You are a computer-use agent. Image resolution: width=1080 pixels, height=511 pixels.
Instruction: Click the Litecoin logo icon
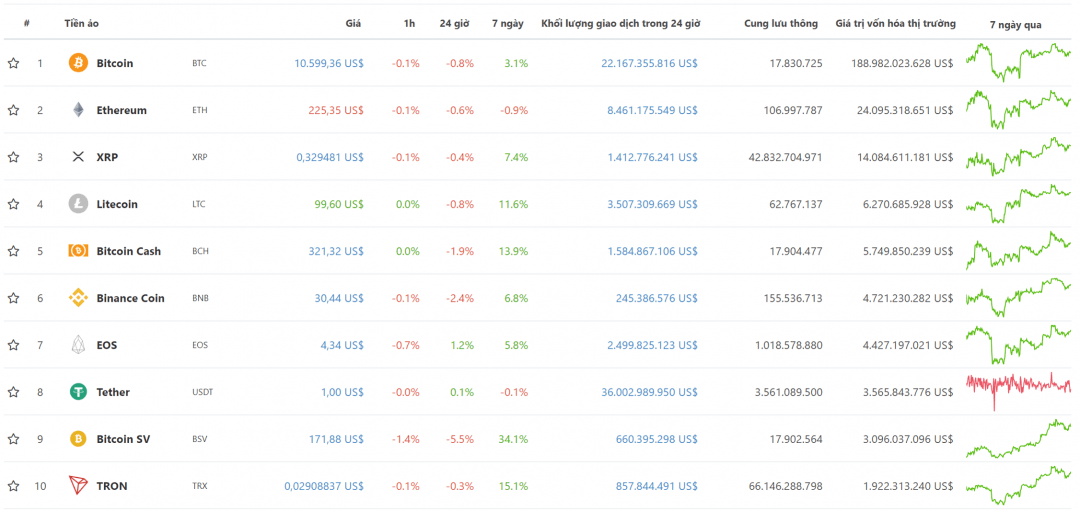click(79, 204)
